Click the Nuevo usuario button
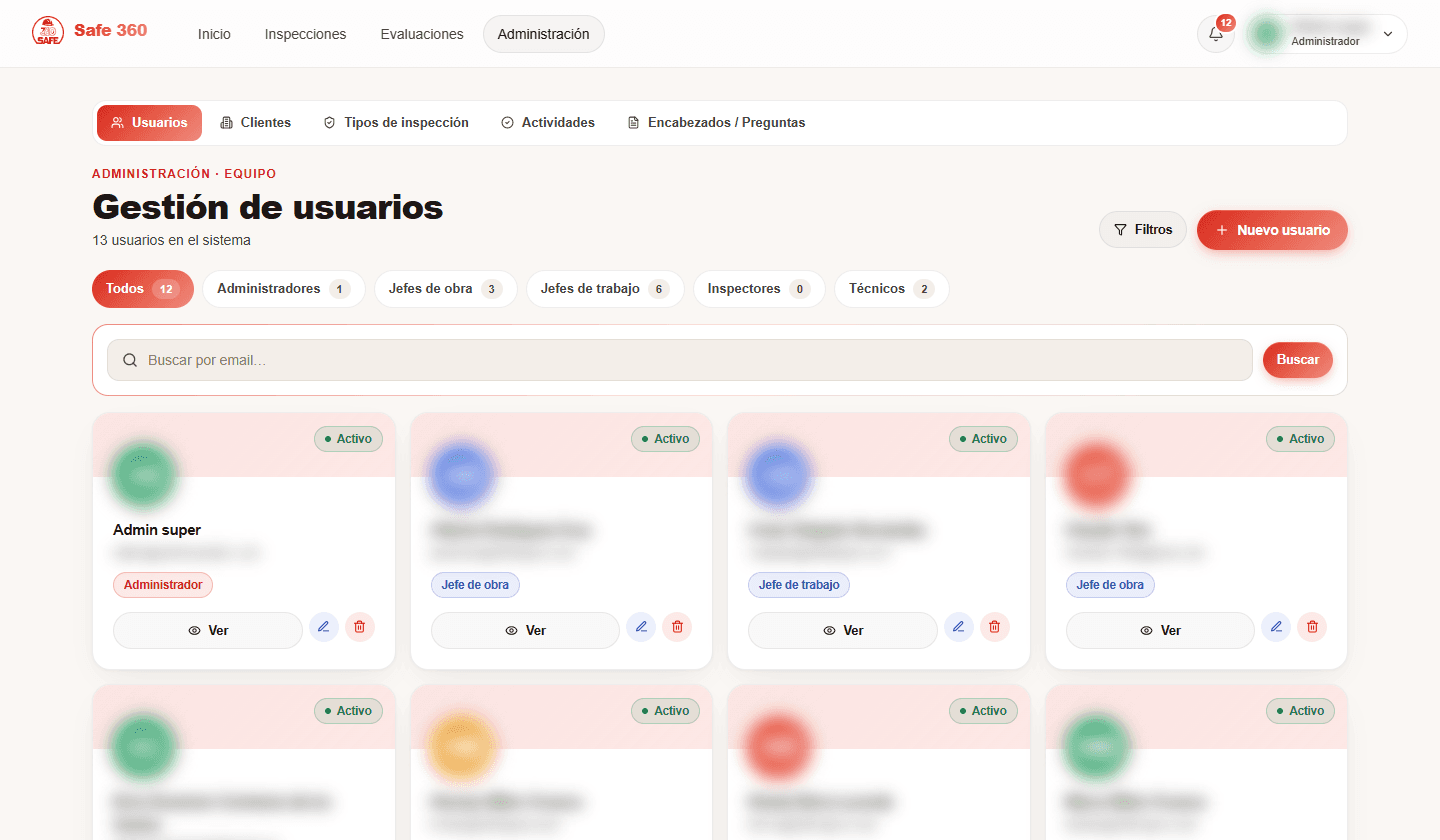This screenshot has height=840, width=1440. point(1272,230)
